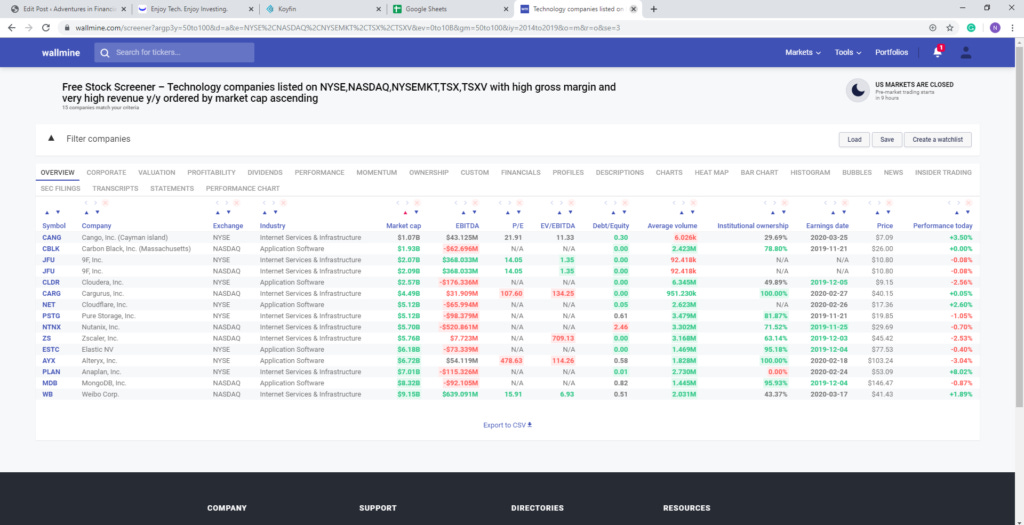Open a new browser tab
1024x525 pixels.
[654, 9]
